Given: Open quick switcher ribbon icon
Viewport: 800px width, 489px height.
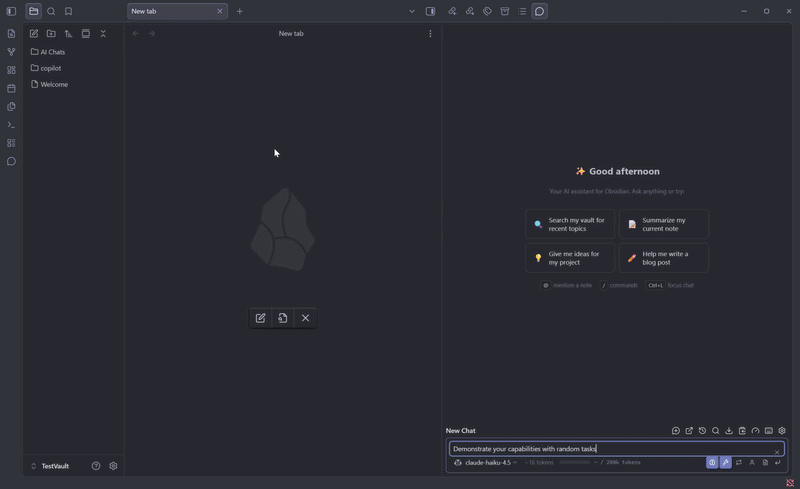Looking at the screenshot, I should [x=11, y=34].
